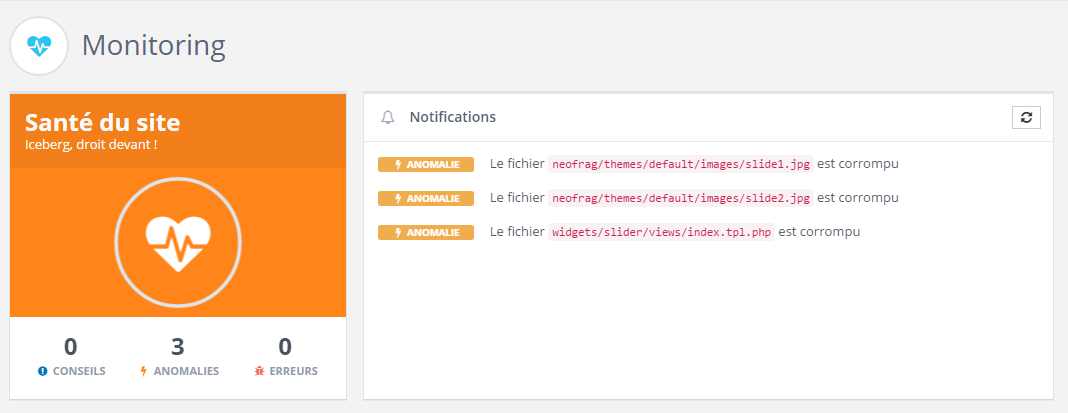Viewport: 1068px width, 413px height.
Task: Click the refresh notifications button
Action: [1026, 117]
